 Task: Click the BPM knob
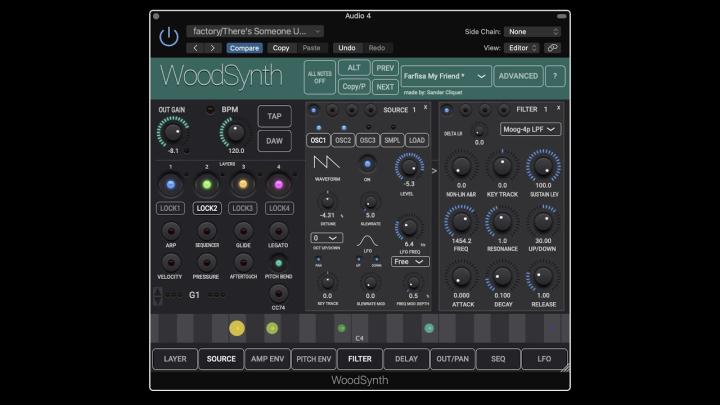[x=236, y=132]
